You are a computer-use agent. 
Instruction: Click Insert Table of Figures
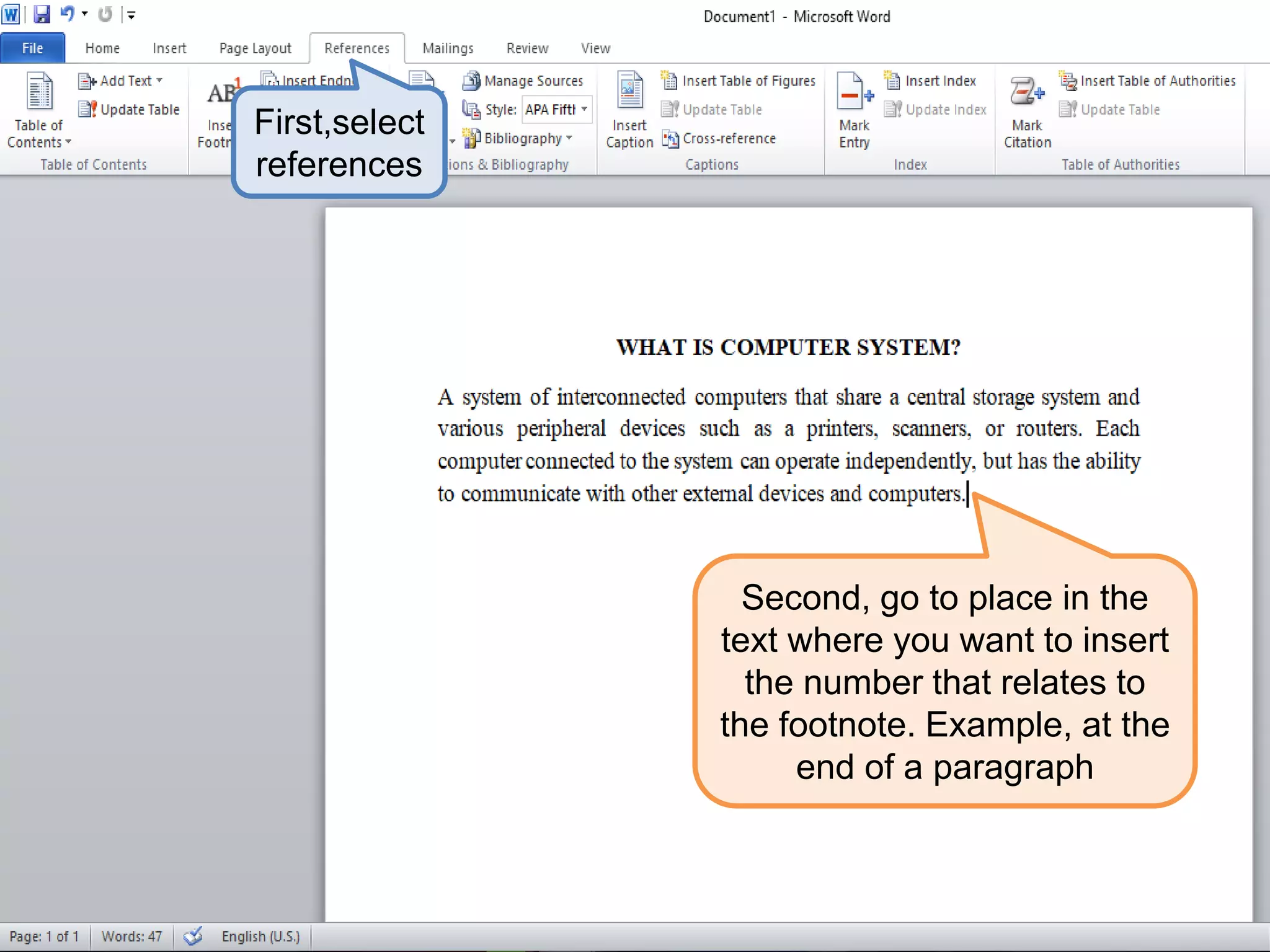pyautogui.click(x=739, y=81)
